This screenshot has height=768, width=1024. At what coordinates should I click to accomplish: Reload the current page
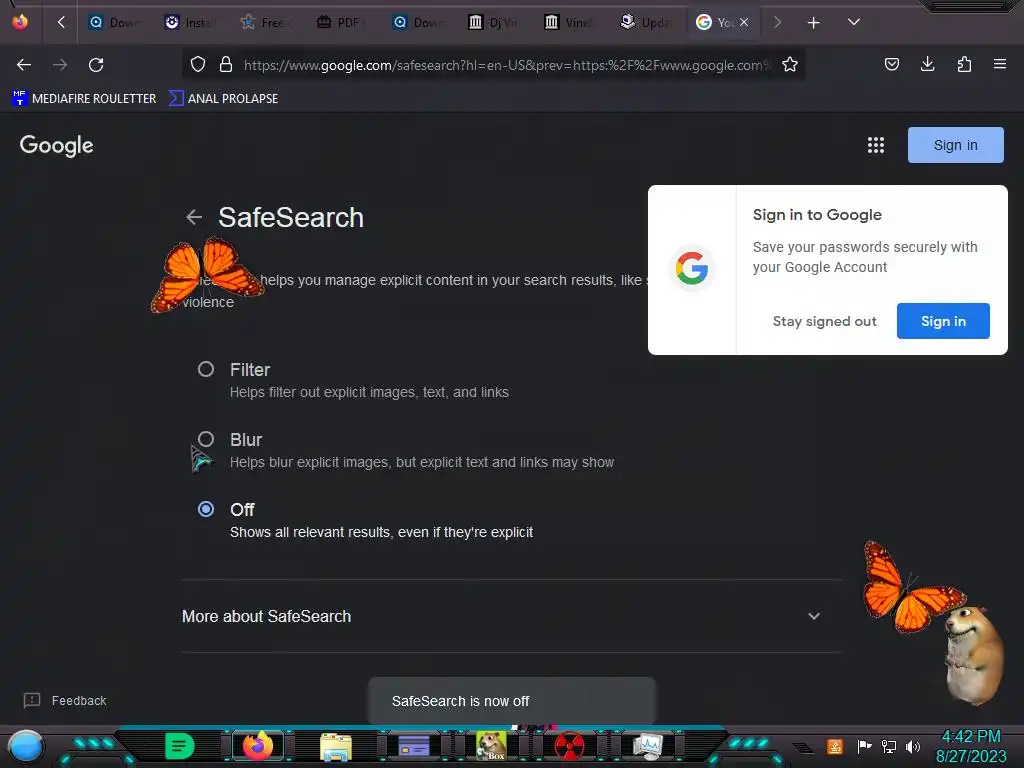point(96,65)
